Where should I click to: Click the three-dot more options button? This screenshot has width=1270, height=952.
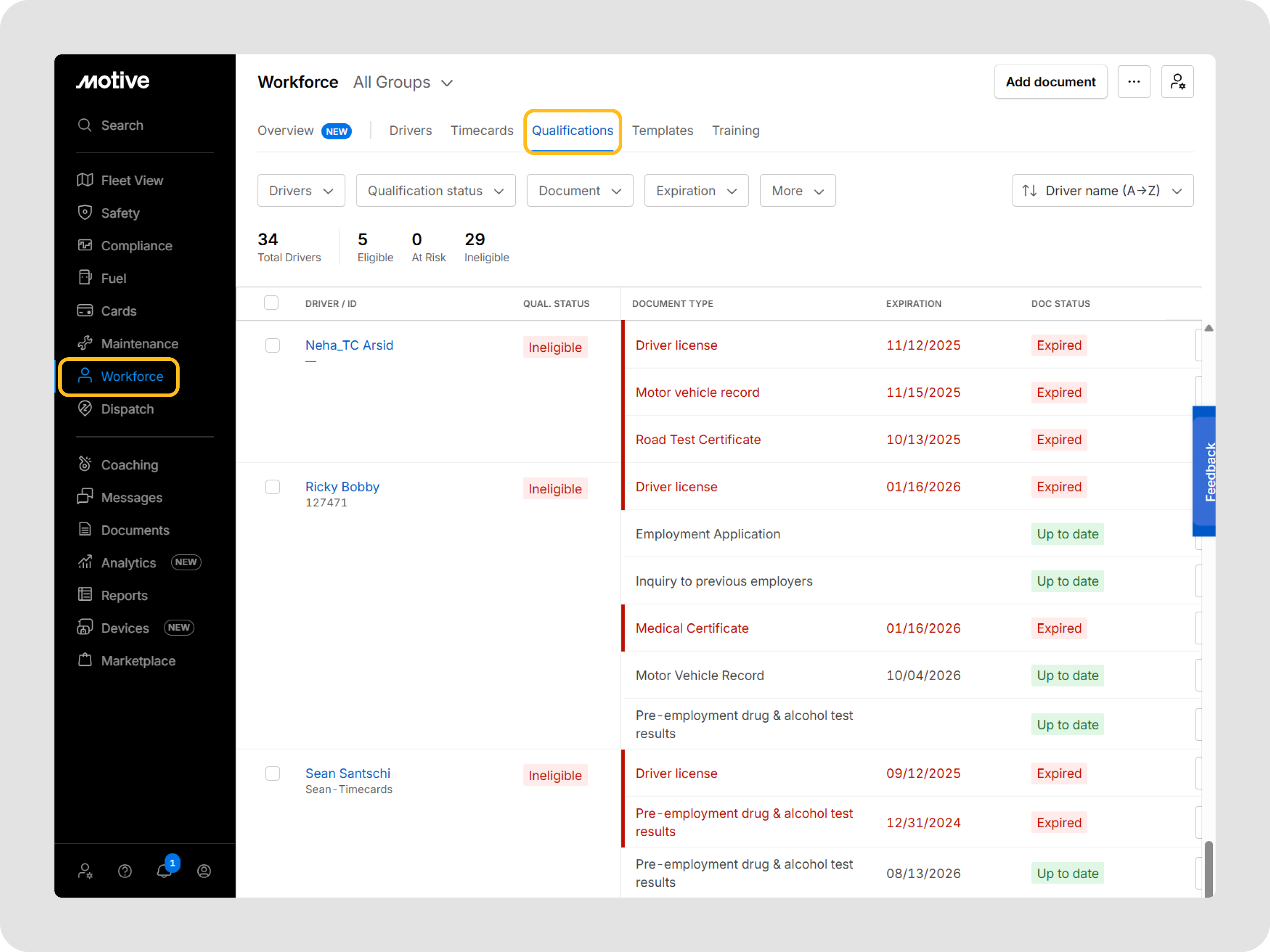1133,82
